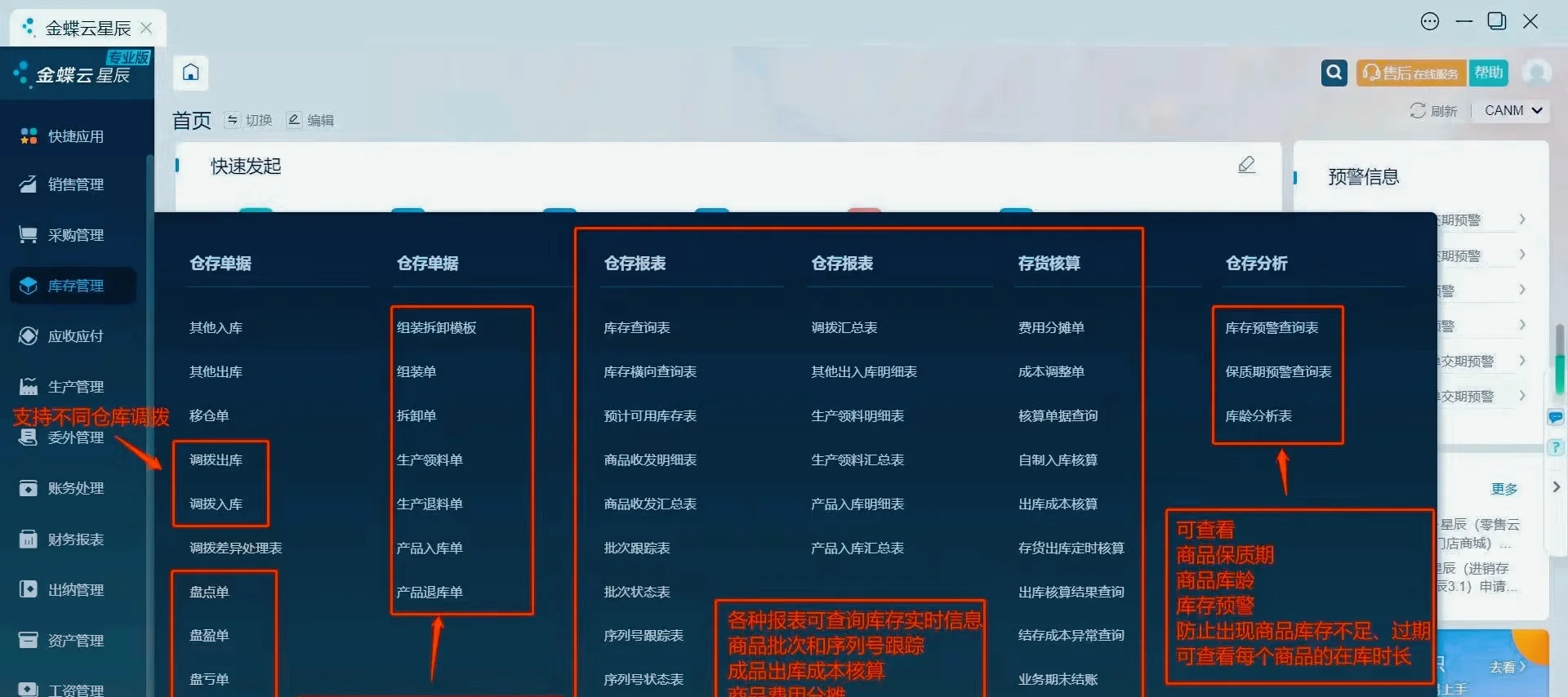Open 其他出入库明细表 report
This screenshot has height=697, width=1568.
[864, 371]
